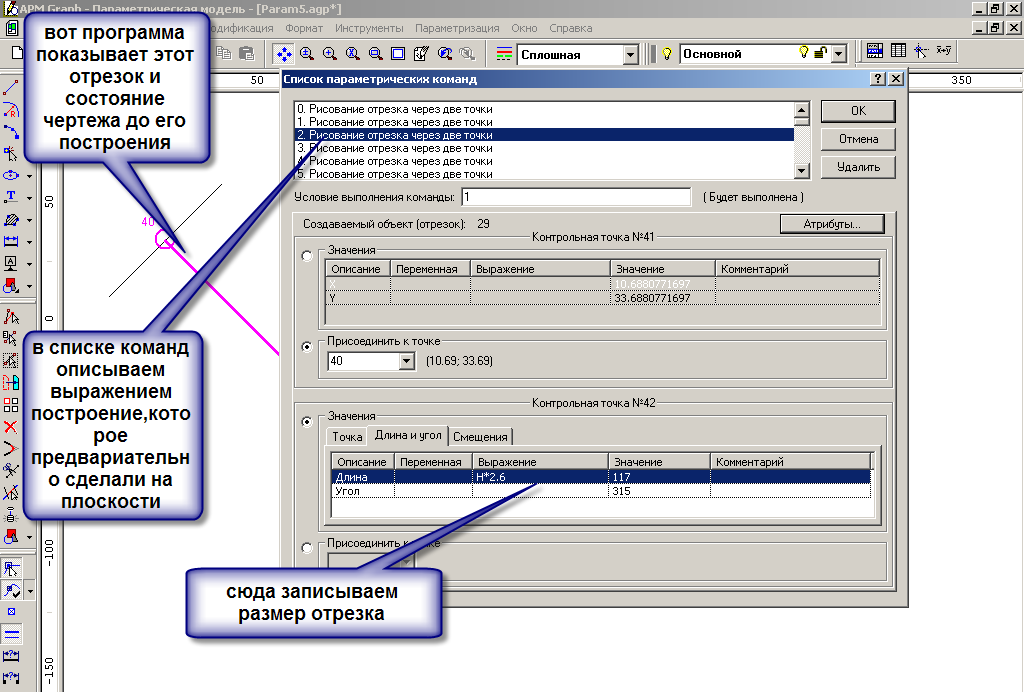1024x692 pixels.
Task: Click the fit-to-rectangle view icon
Action: click(398, 54)
